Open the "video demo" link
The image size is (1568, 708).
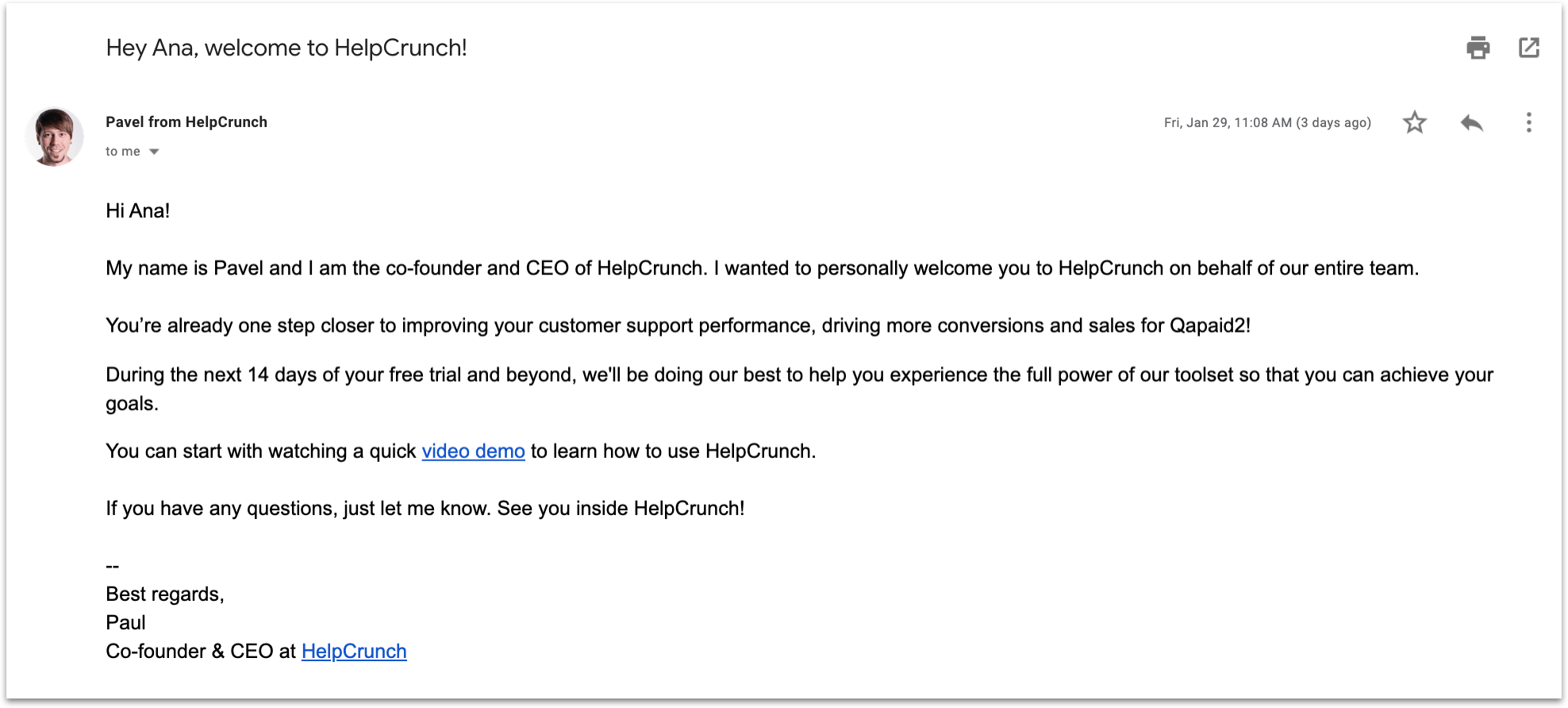pyautogui.click(x=473, y=451)
